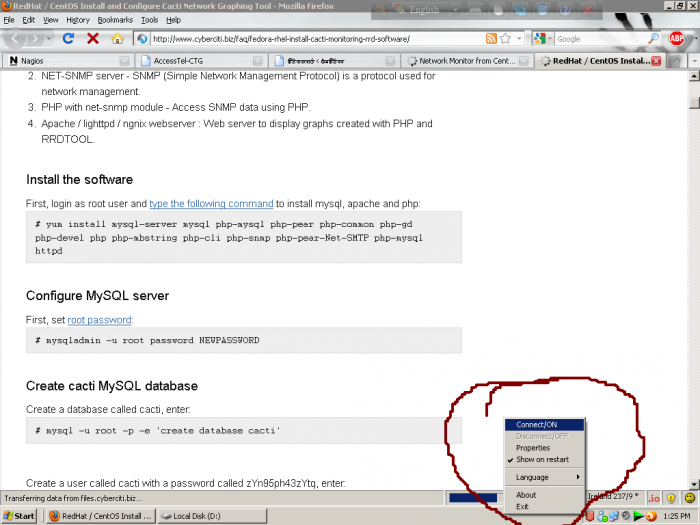Close the AccessTel-CTG tab
The image size is (700, 525).
tap(258, 61)
